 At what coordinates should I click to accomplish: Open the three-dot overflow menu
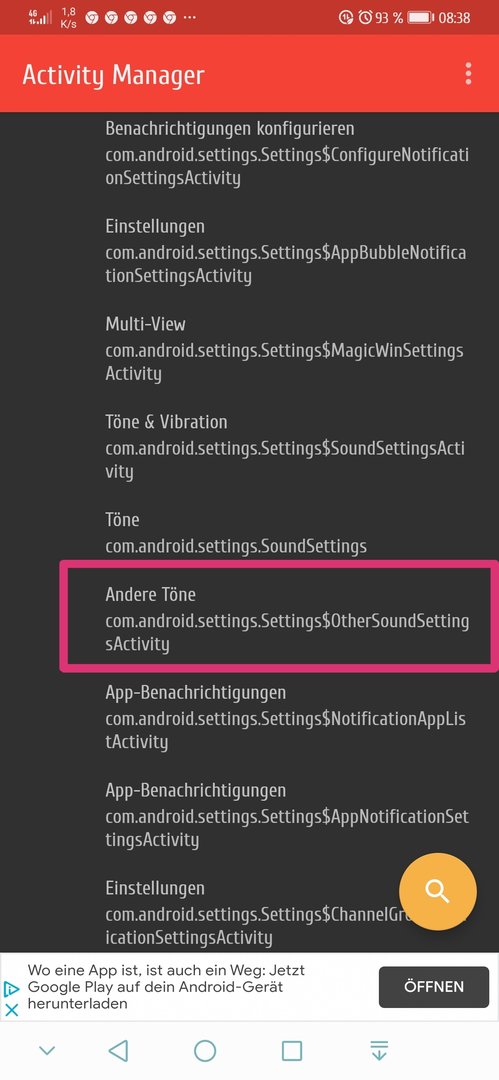468,73
